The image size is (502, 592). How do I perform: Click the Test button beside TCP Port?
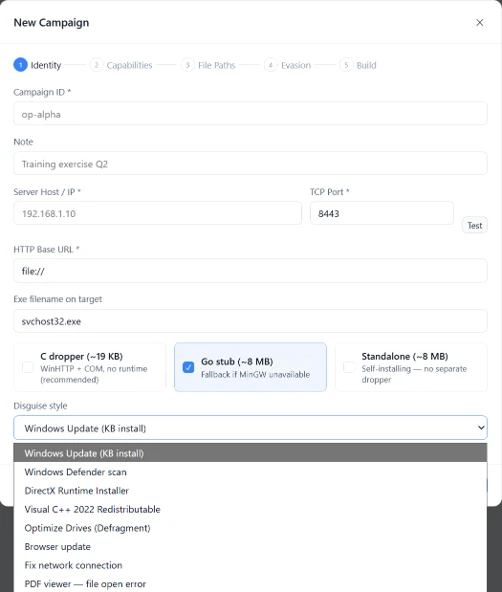(x=475, y=225)
